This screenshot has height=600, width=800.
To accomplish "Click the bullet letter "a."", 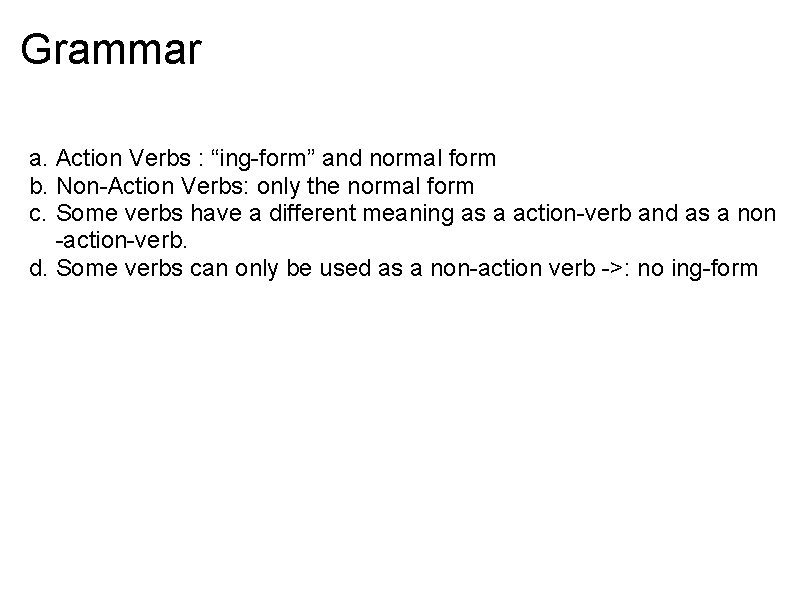I will point(39,158).
